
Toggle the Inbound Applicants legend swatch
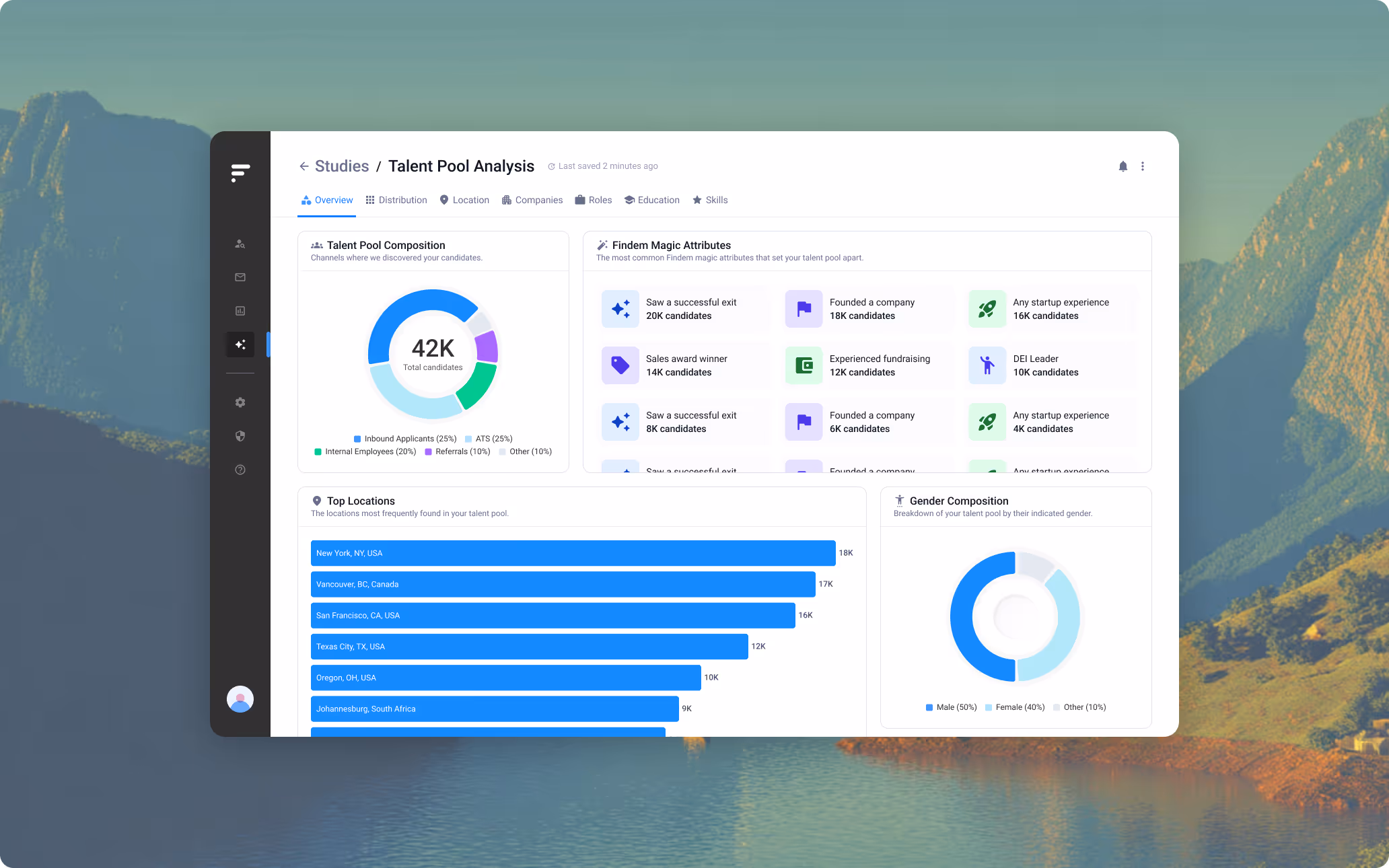click(x=357, y=439)
